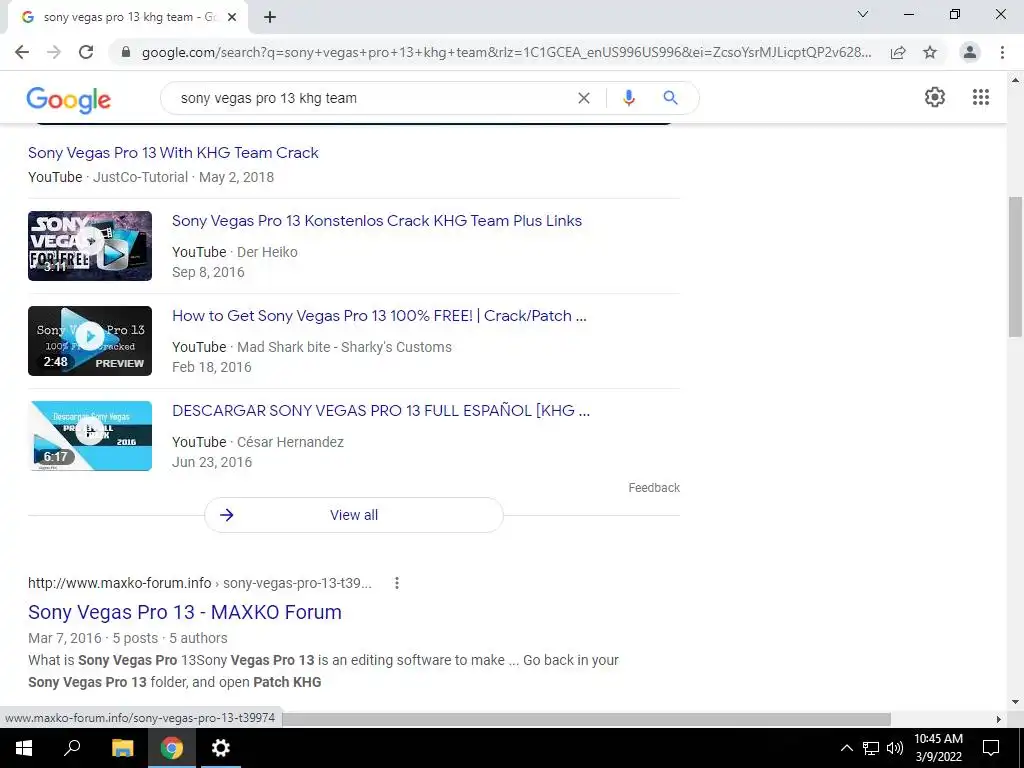Open Konstenlos Crack KHG Team video link
Screen dimensions: 1024x768
[377, 221]
